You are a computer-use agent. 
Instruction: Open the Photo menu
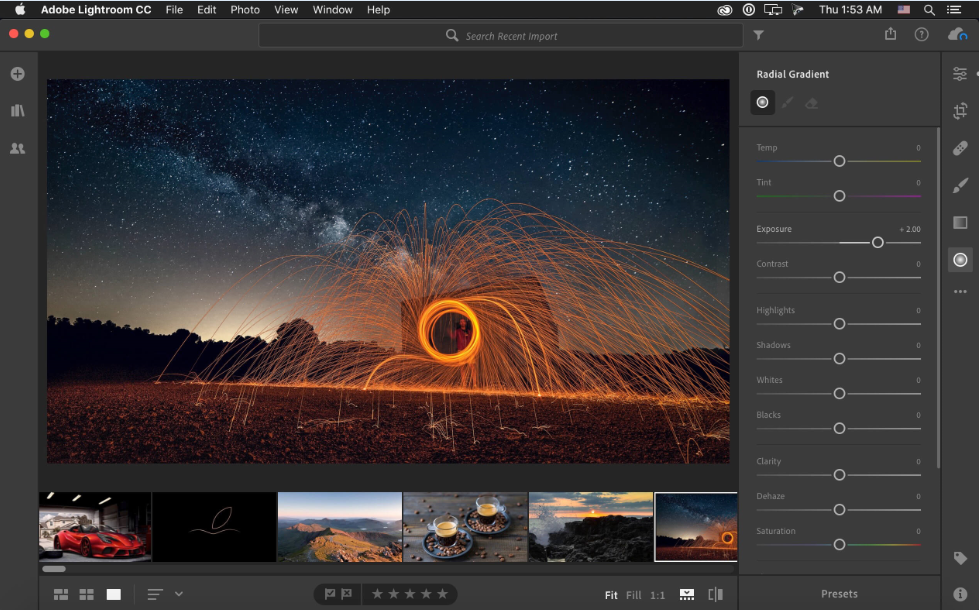point(245,10)
